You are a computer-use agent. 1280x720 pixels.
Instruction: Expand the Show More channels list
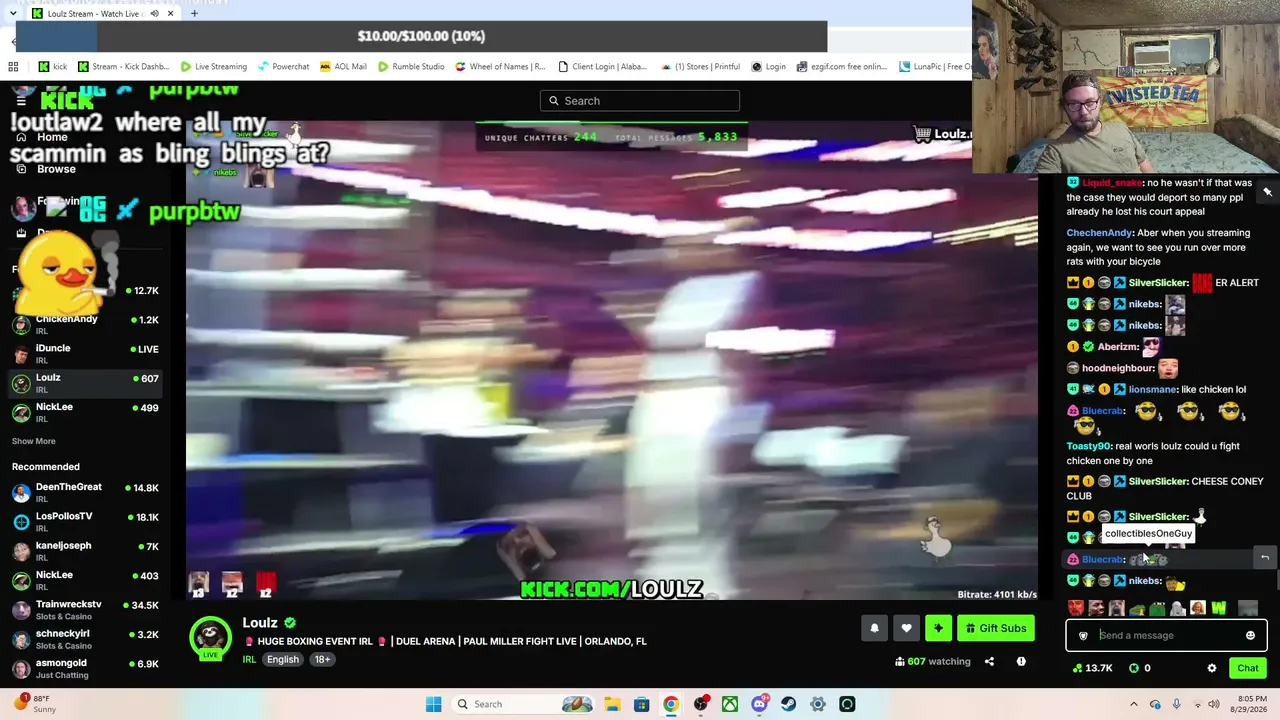point(33,441)
